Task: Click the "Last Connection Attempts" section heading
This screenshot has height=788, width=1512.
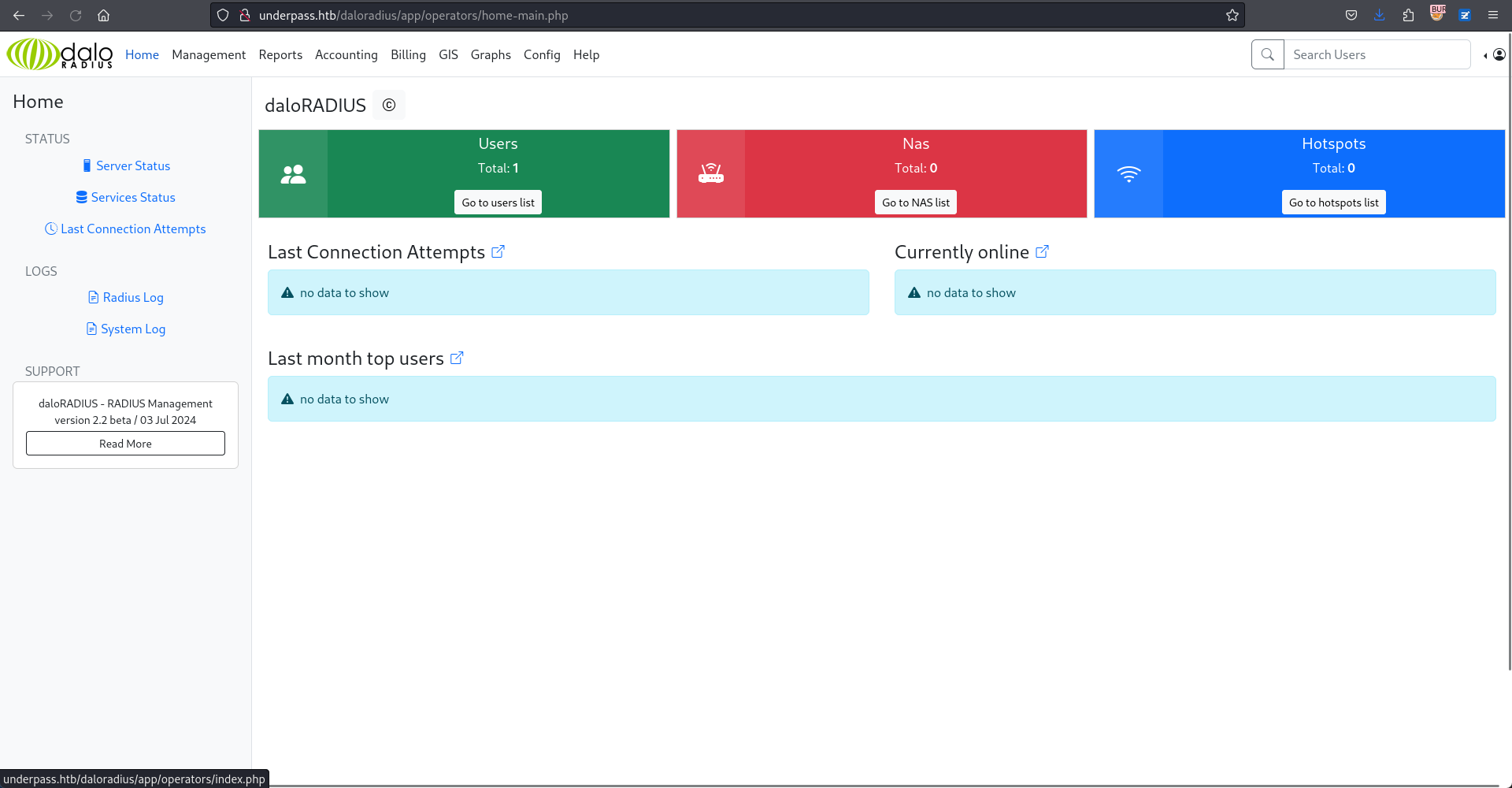Action: 376,251
